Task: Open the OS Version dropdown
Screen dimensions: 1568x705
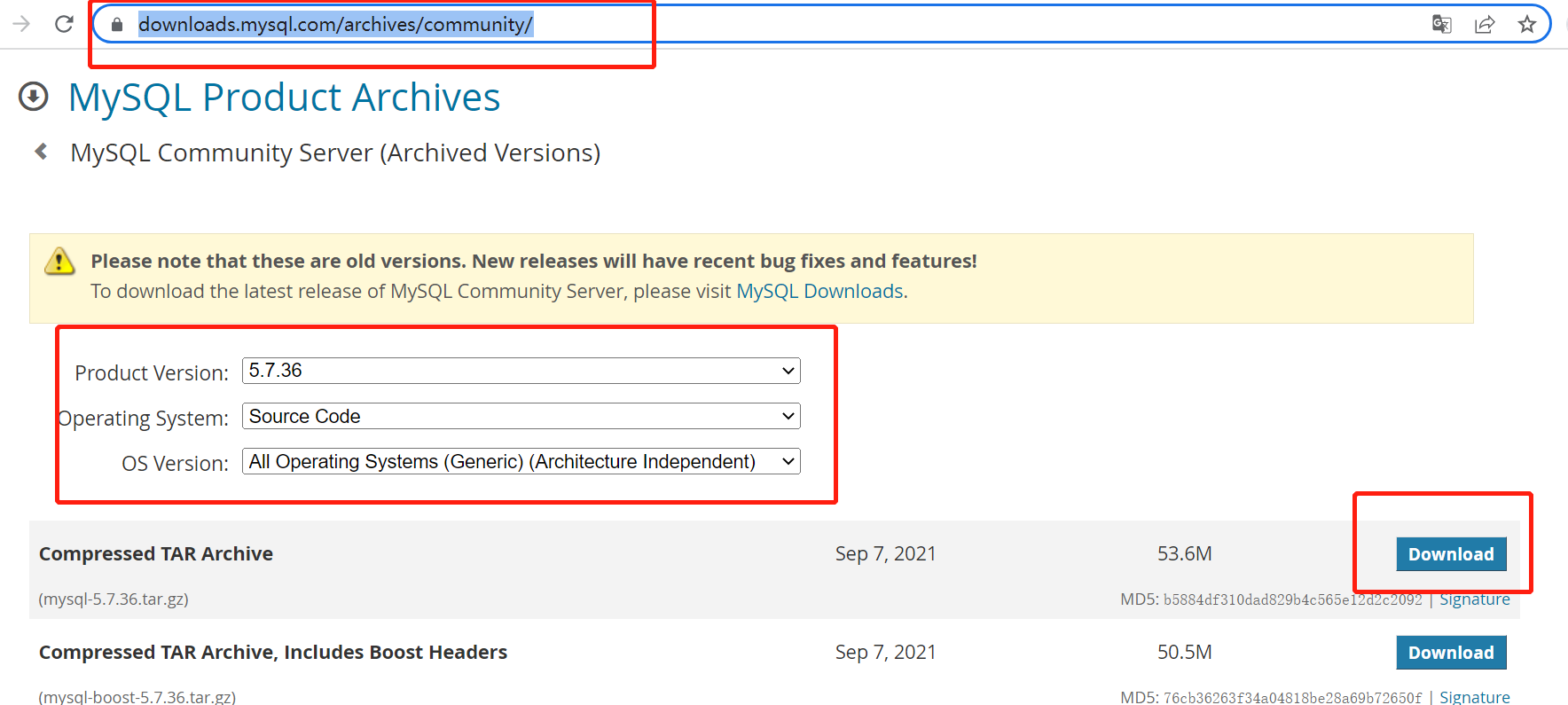Action: [521, 461]
